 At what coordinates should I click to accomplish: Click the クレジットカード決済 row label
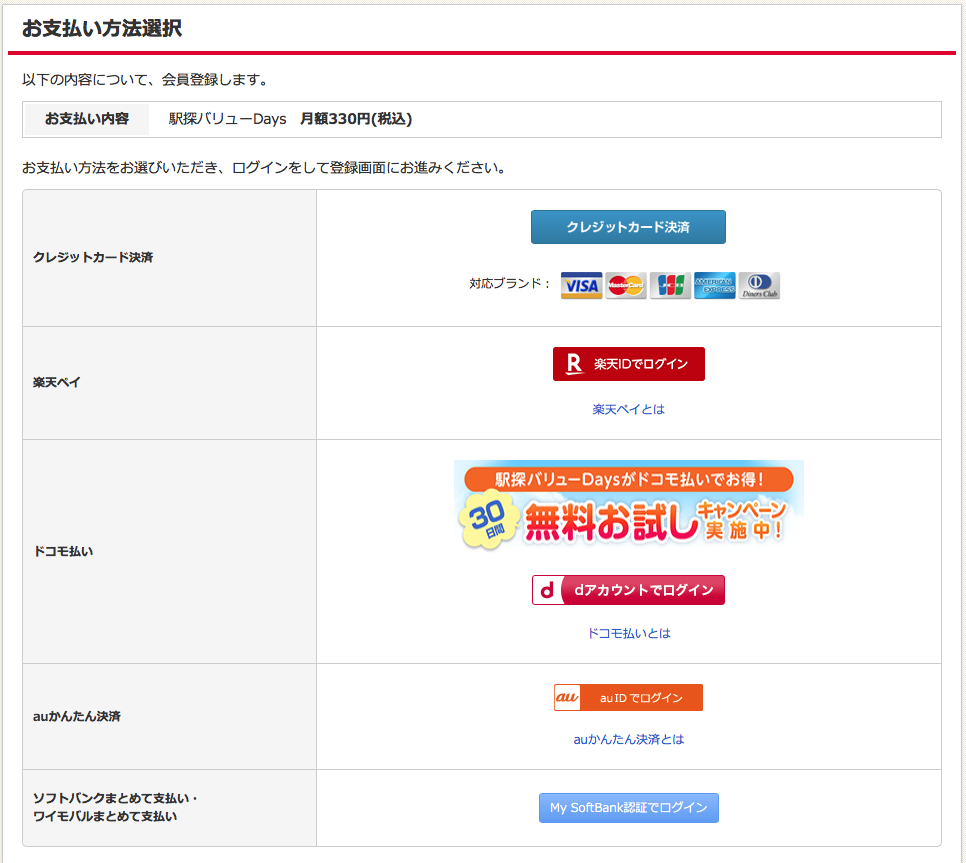[93, 257]
